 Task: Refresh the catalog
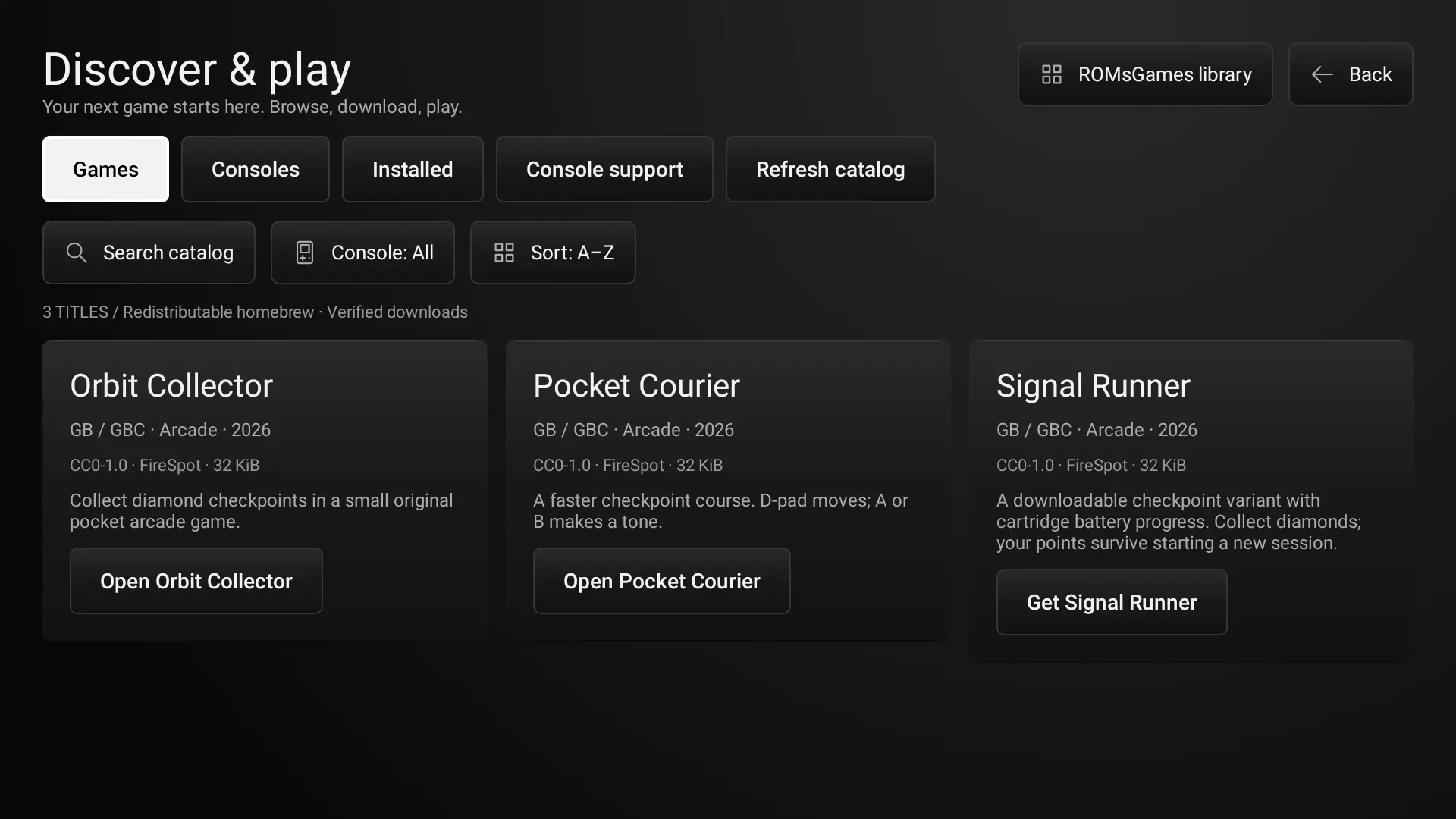pyautogui.click(x=830, y=169)
